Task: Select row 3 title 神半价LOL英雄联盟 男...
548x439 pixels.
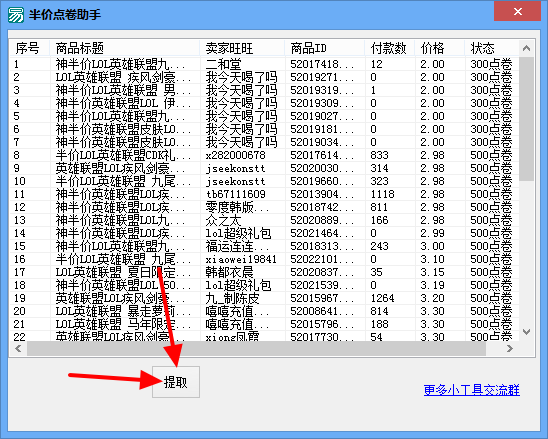Action: coord(123,90)
